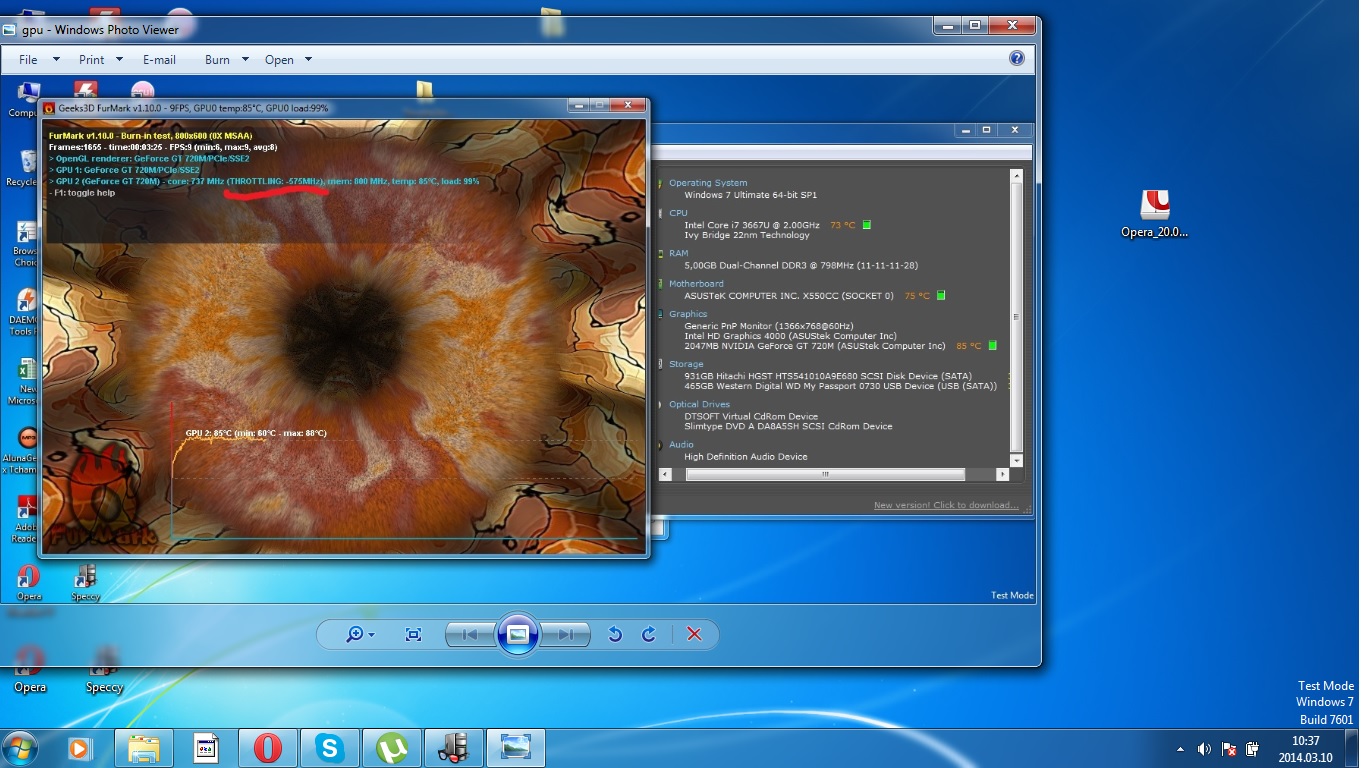1365x768 pixels.
Task: Switch to Speccy on the taskbar
Action: tap(454, 748)
